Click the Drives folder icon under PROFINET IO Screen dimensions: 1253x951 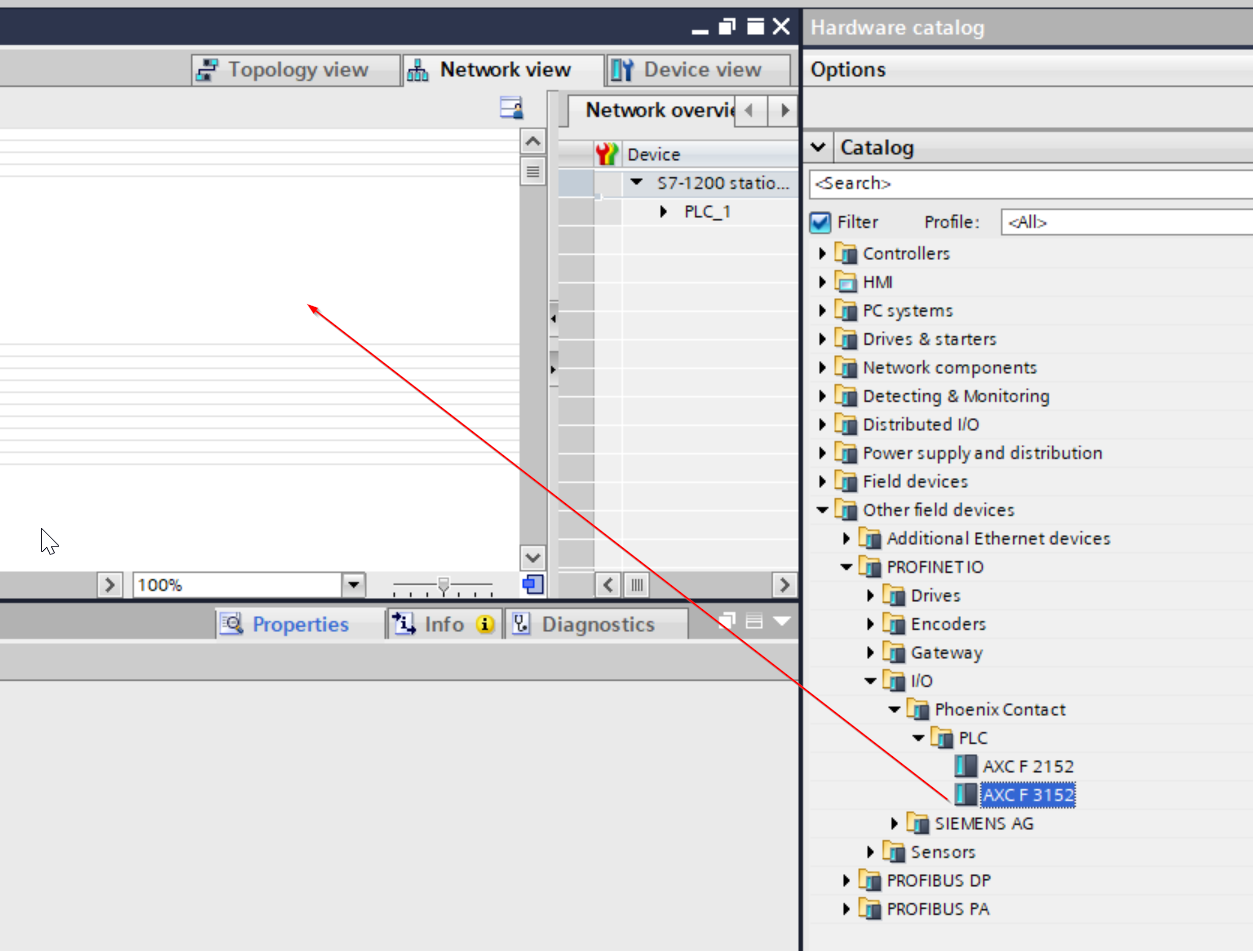[894, 595]
